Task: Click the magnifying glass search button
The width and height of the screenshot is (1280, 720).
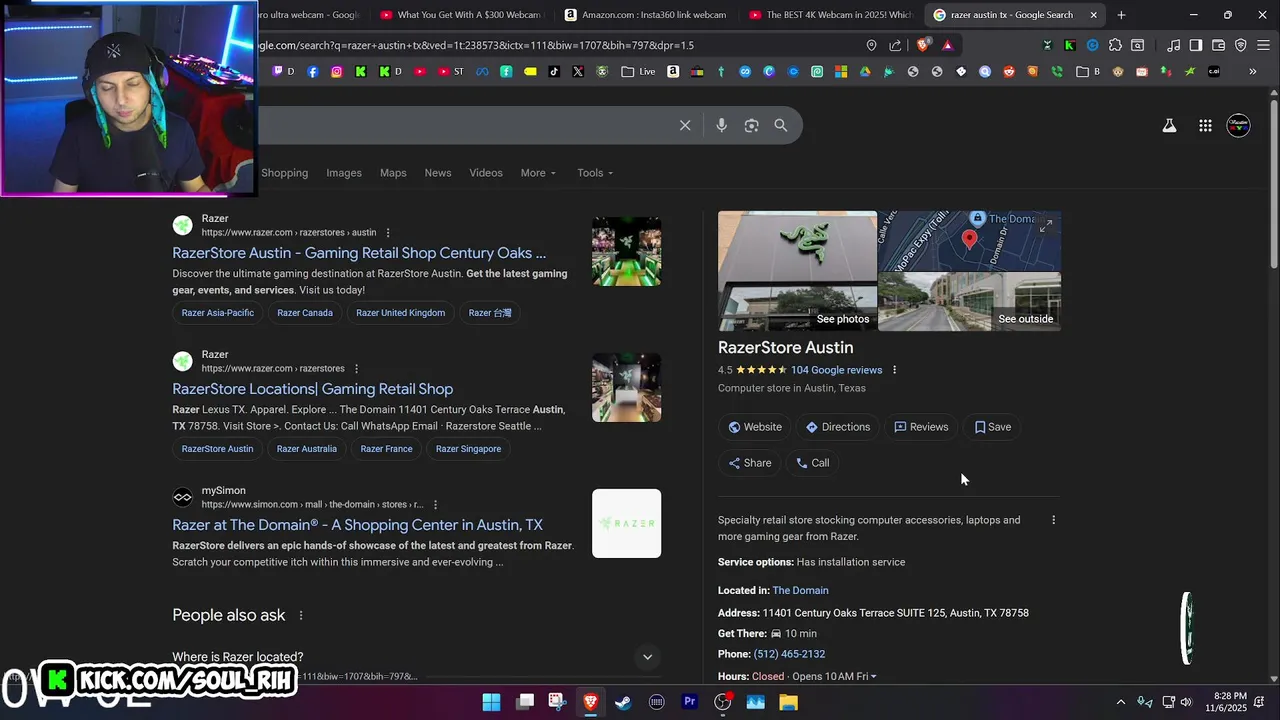Action: [781, 125]
